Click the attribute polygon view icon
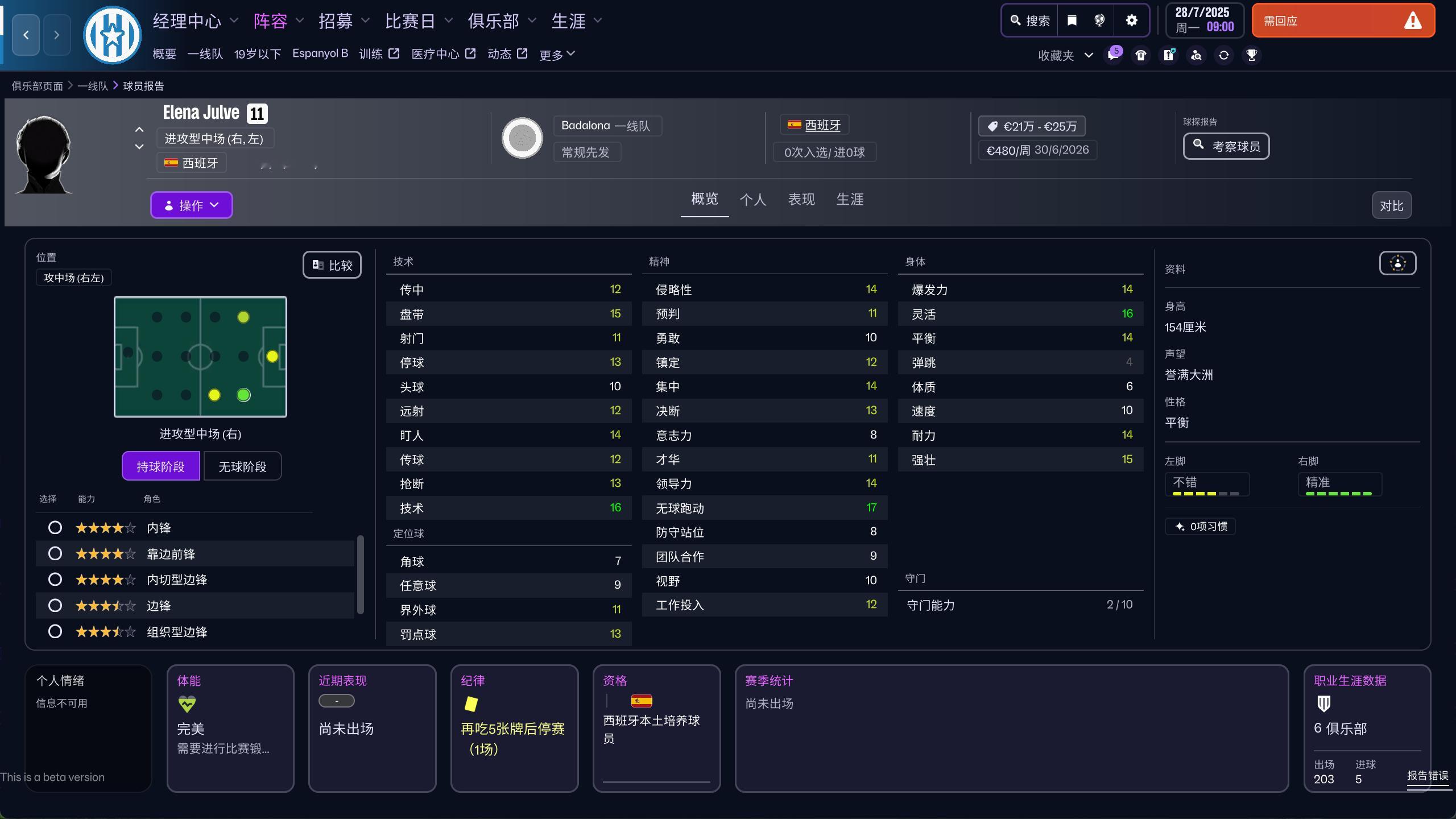 [1397, 263]
